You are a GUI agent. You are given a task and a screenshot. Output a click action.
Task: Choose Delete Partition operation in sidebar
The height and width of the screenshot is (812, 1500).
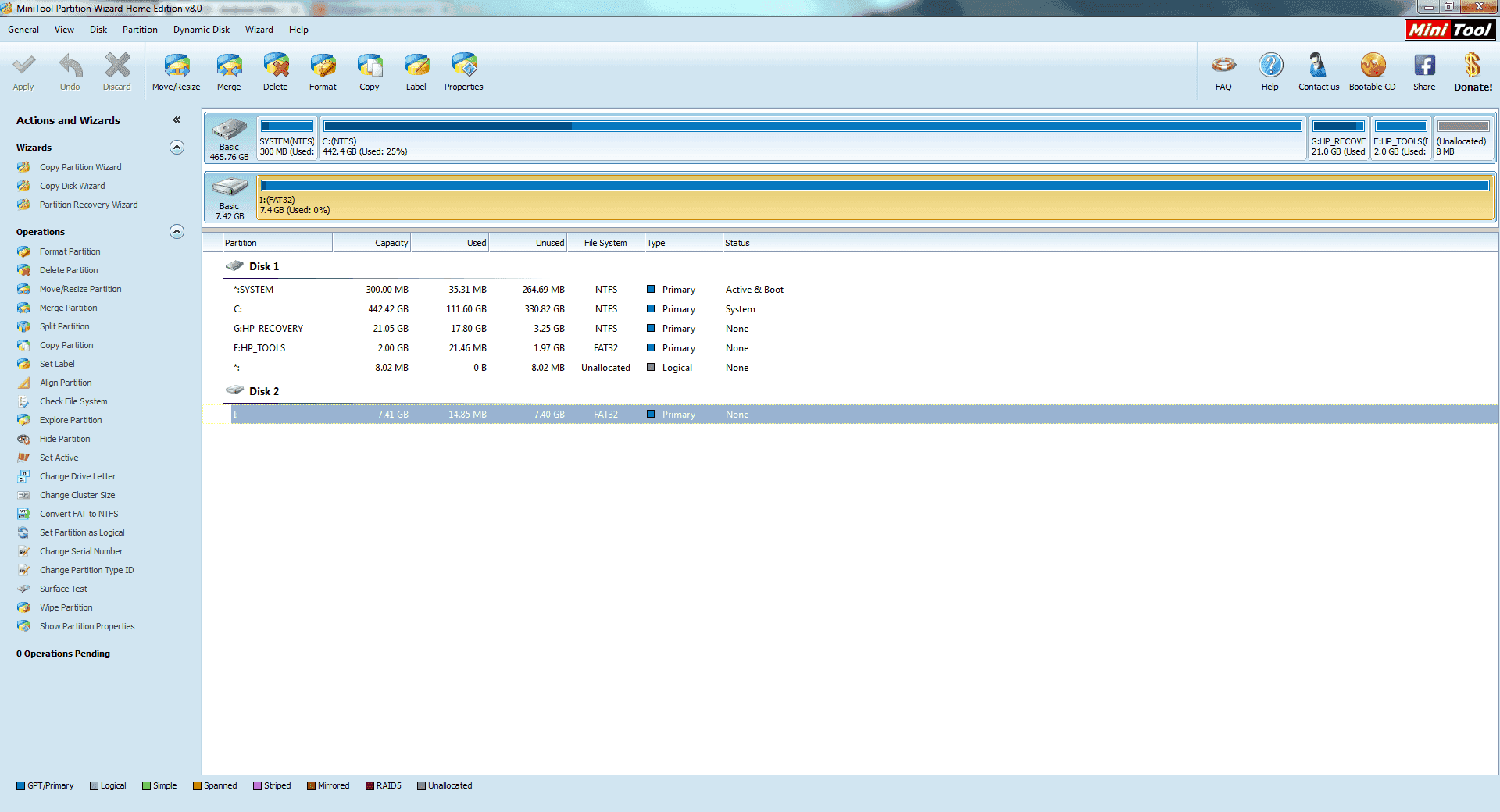[x=69, y=270]
